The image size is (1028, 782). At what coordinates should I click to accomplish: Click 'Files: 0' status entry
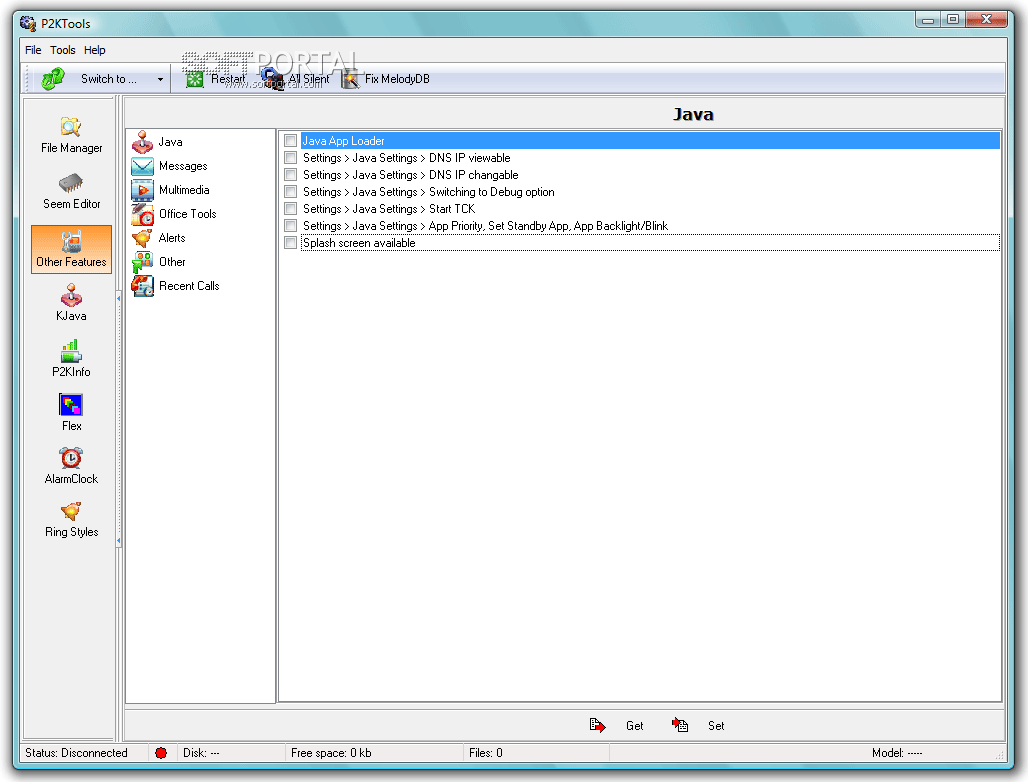point(486,753)
